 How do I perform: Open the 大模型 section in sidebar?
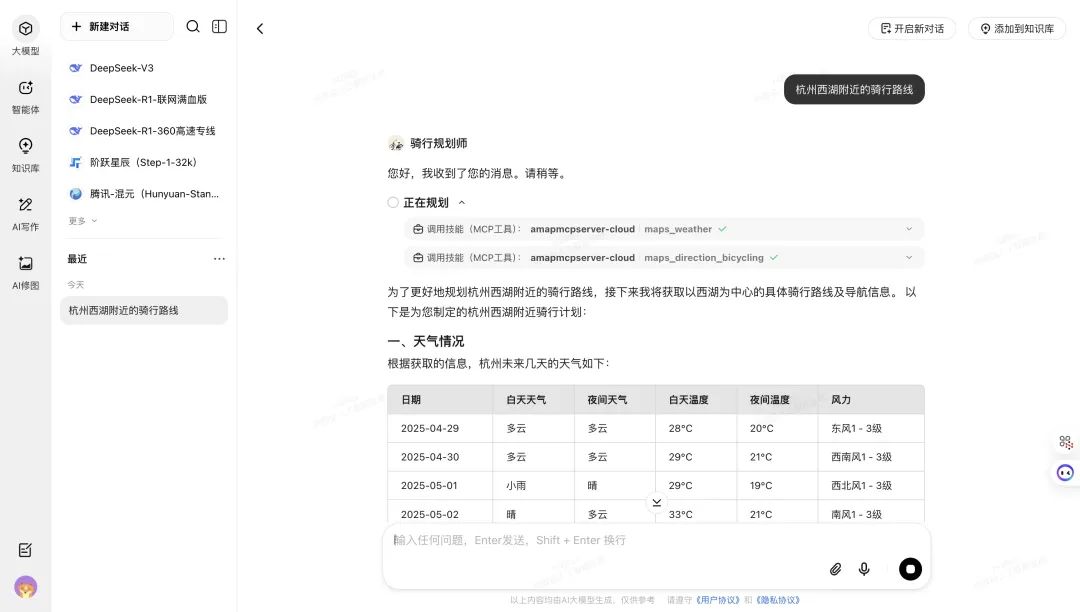[25, 37]
